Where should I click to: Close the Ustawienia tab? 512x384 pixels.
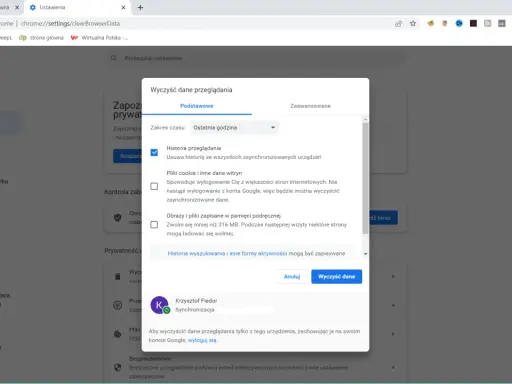123,7
